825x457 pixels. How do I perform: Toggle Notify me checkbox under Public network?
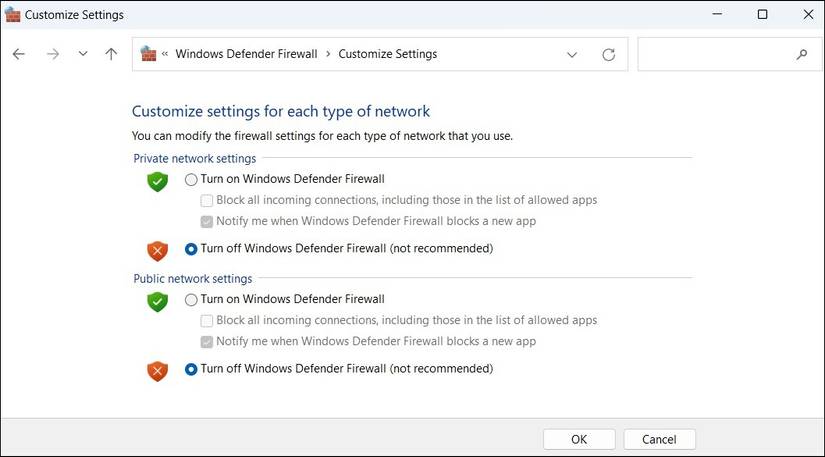click(x=207, y=342)
